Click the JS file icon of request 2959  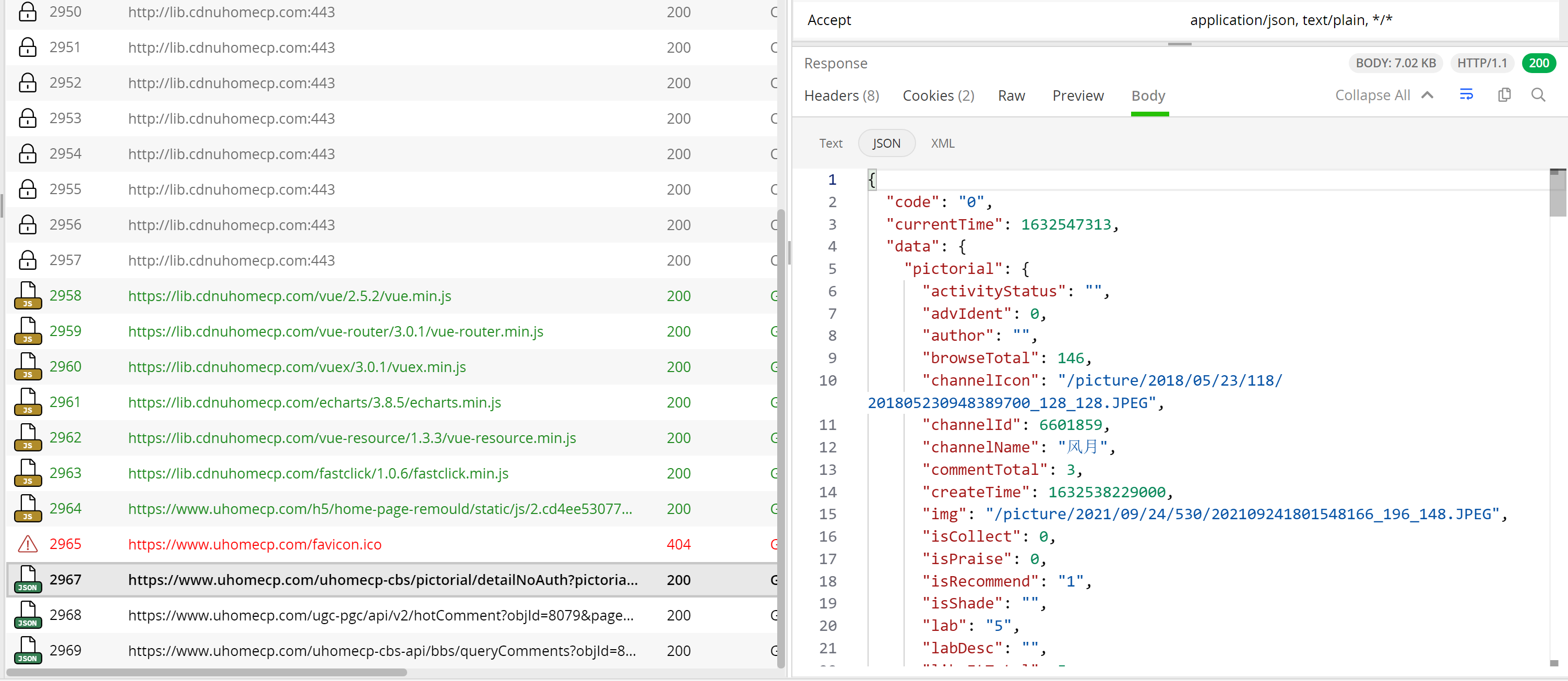point(27,331)
